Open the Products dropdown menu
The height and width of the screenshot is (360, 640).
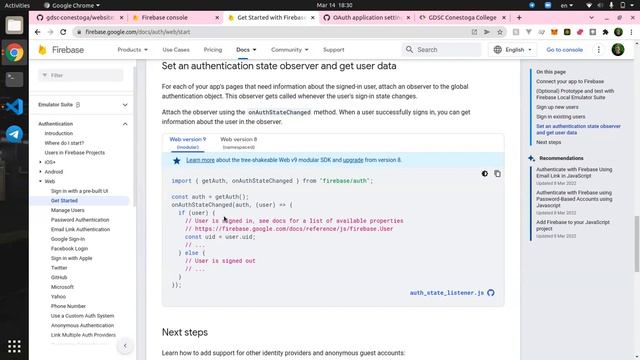tap(132, 50)
